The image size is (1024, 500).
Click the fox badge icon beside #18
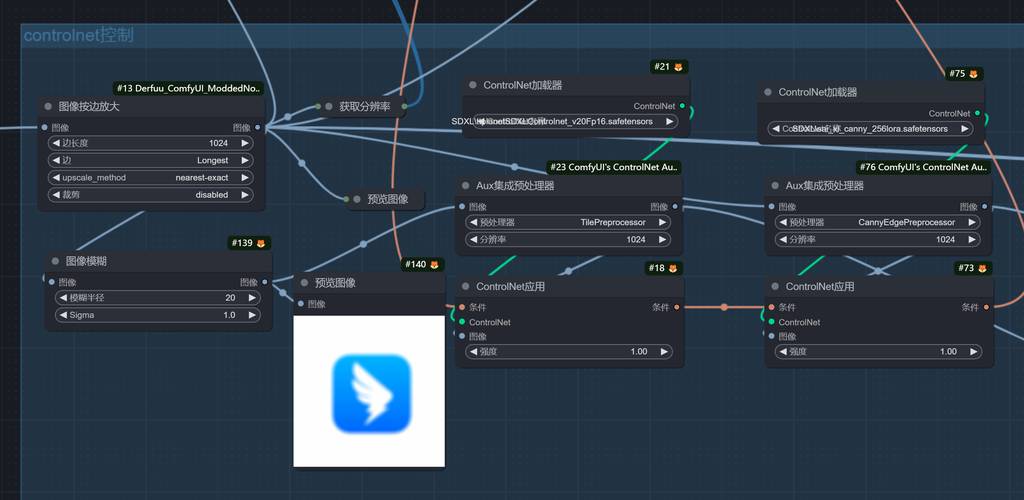point(673,268)
